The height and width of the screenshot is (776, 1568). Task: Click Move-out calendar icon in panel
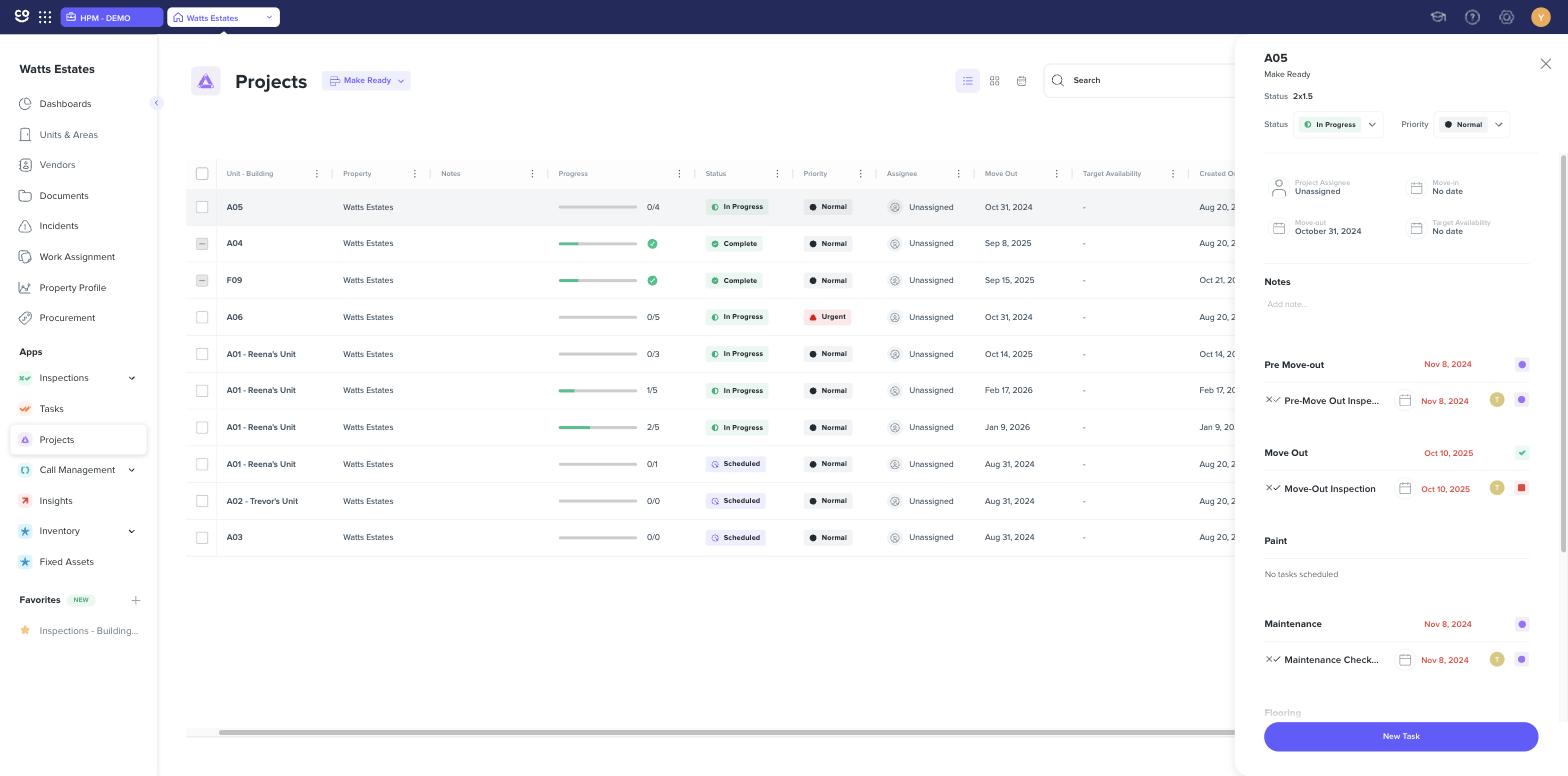[1278, 228]
